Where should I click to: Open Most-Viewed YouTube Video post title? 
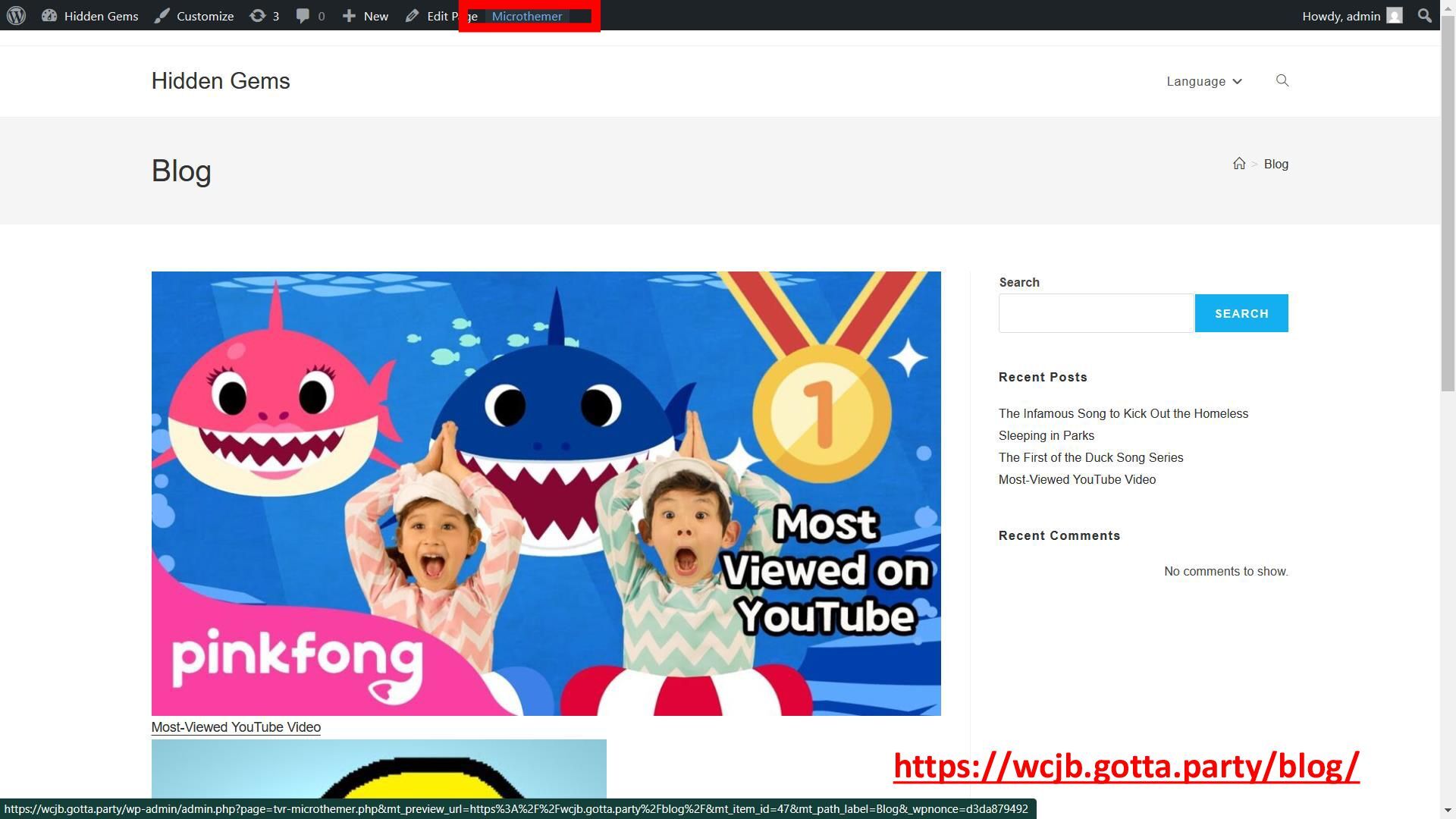236,727
